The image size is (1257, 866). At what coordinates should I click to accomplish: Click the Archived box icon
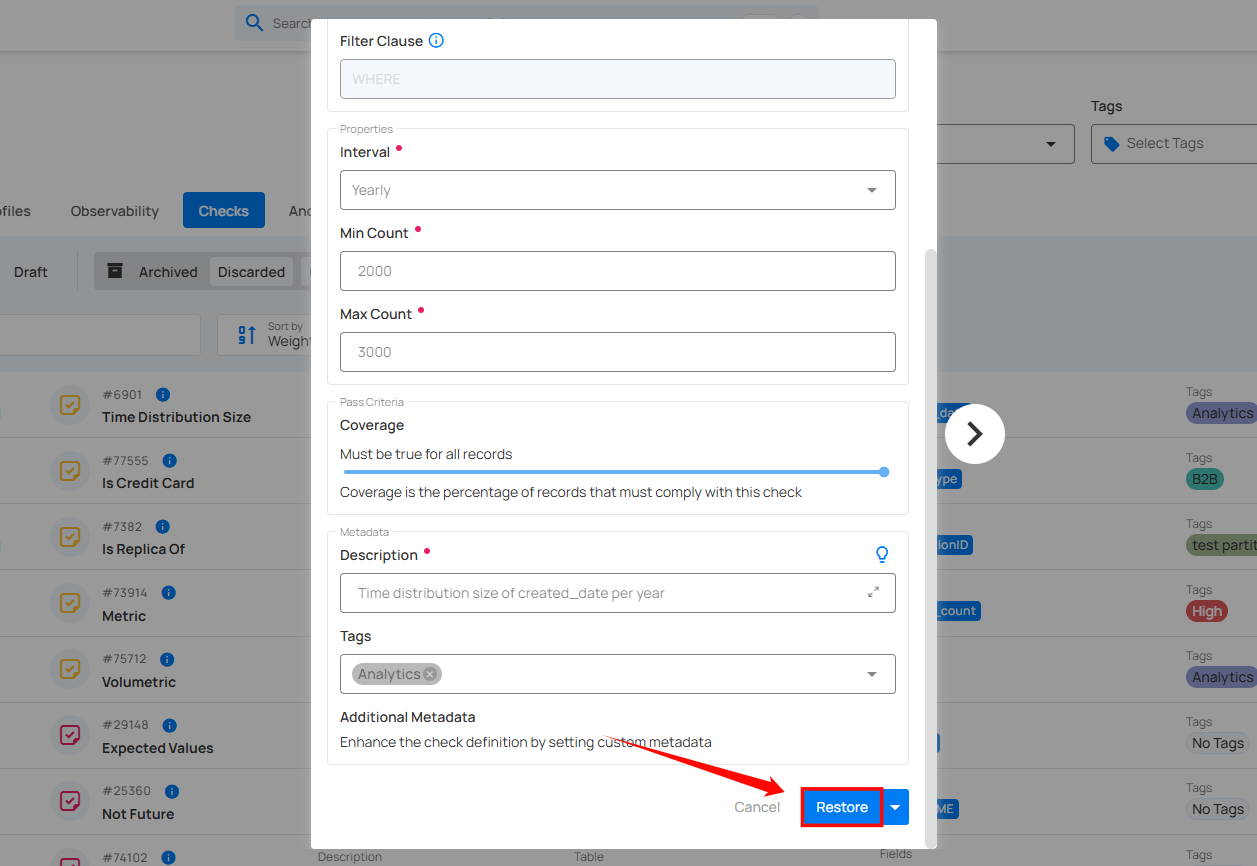point(116,271)
